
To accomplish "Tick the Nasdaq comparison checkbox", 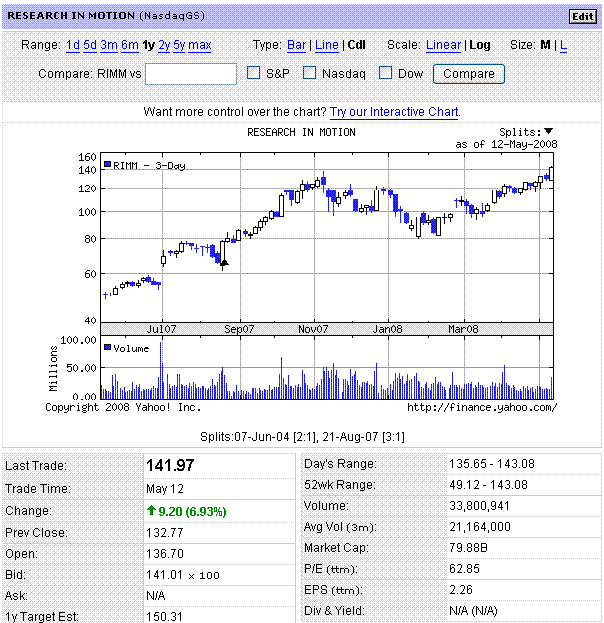I will pos(310,73).
